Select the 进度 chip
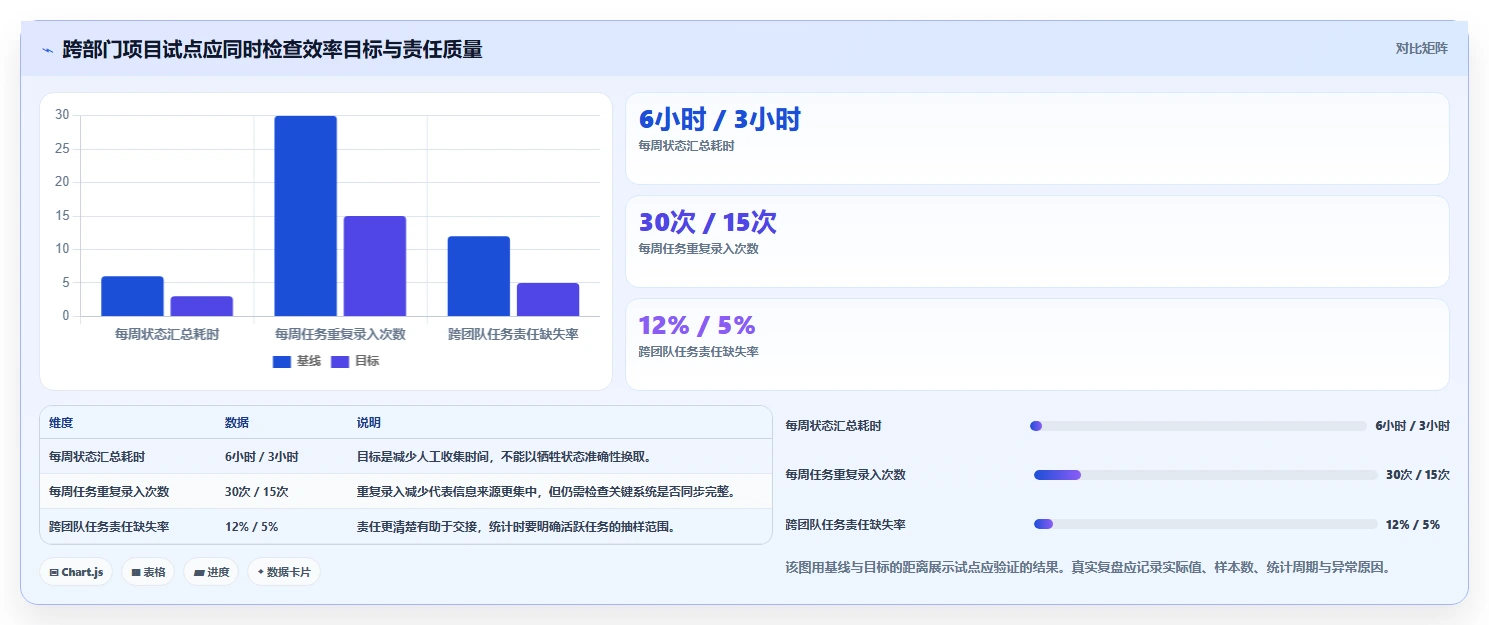The height and width of the screenshot is (625, 1489). [x=211, y=572]
